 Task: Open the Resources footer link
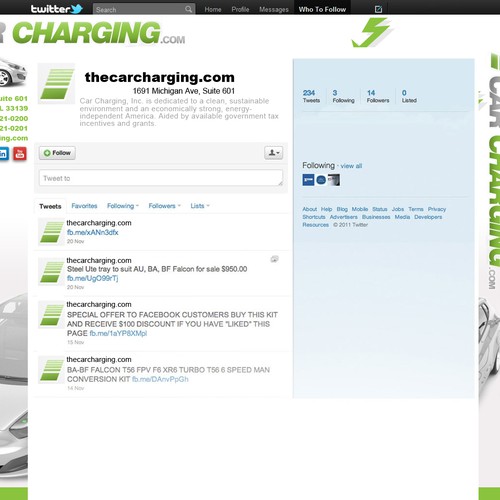pyautogui.click(x=315, y=225)
